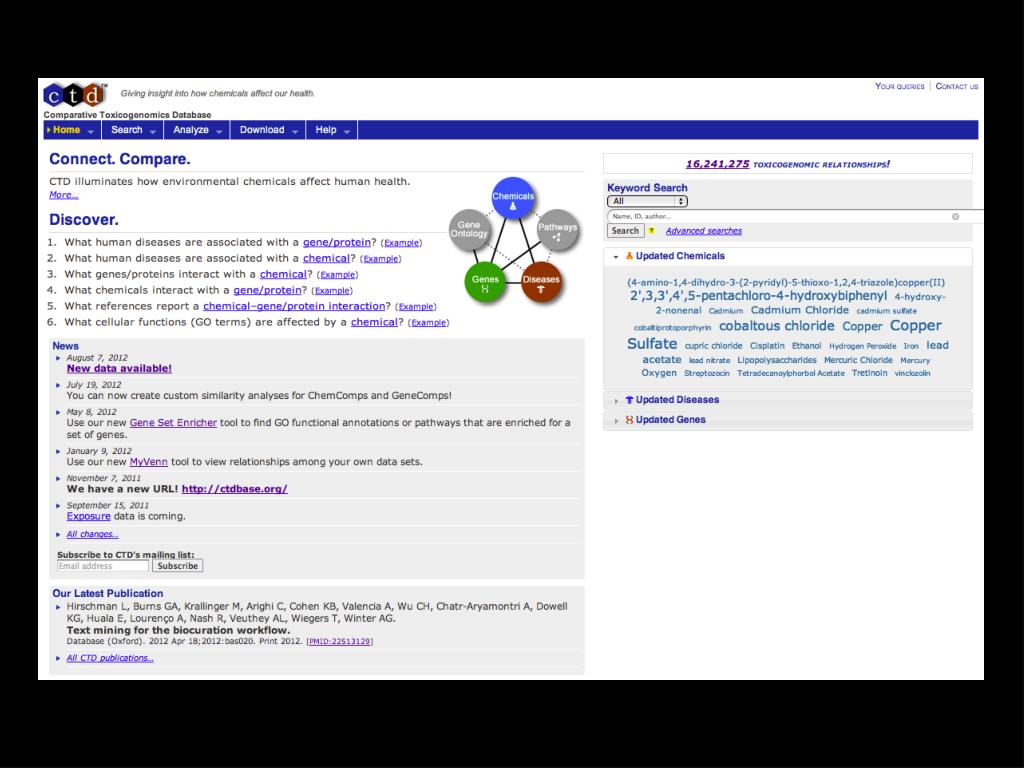
Task: Open the Help menu
Action: pyautogui.click(x=332, y=130)
